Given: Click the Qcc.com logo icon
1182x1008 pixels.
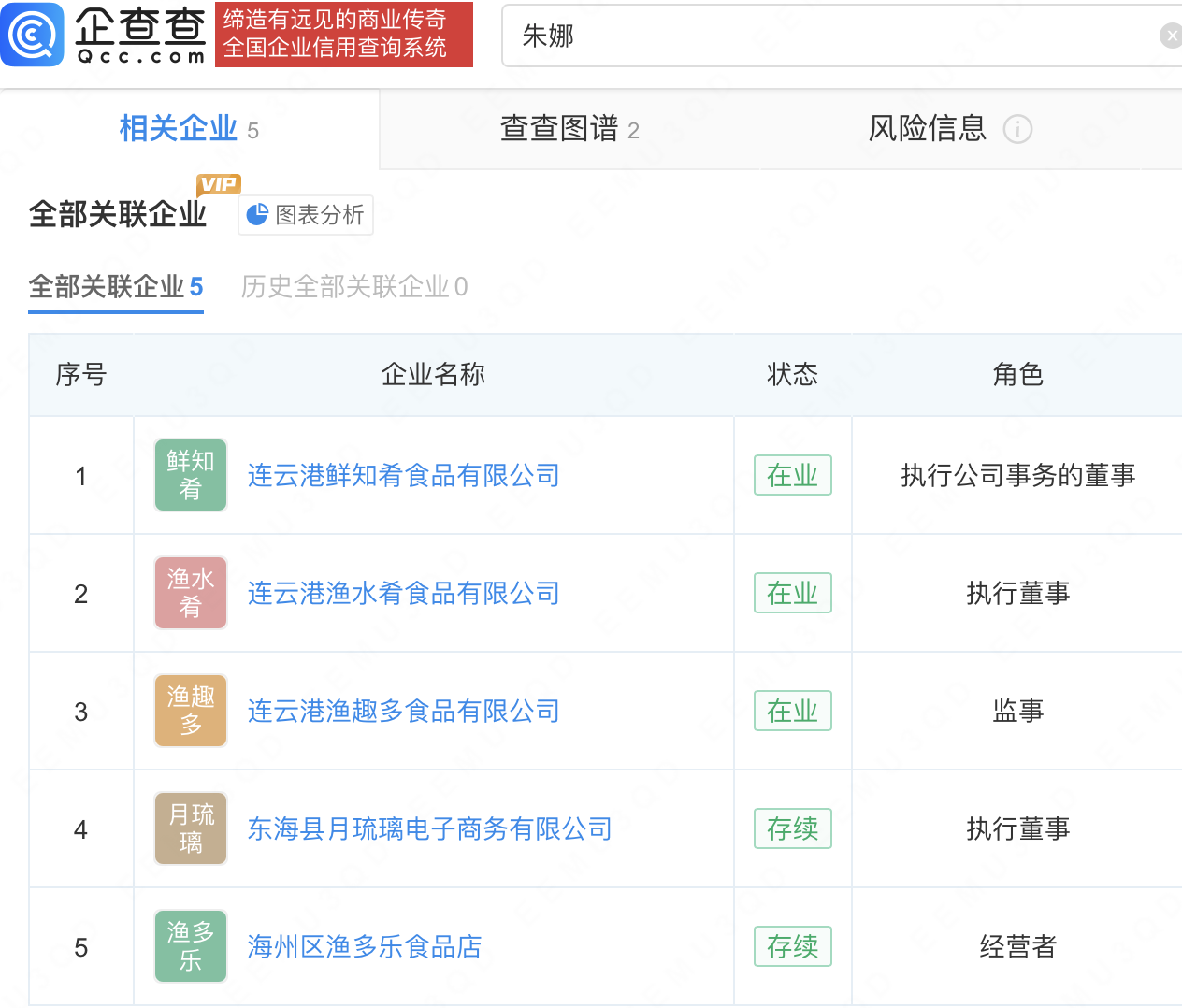Looking at the screenshot, I should 33,35.
